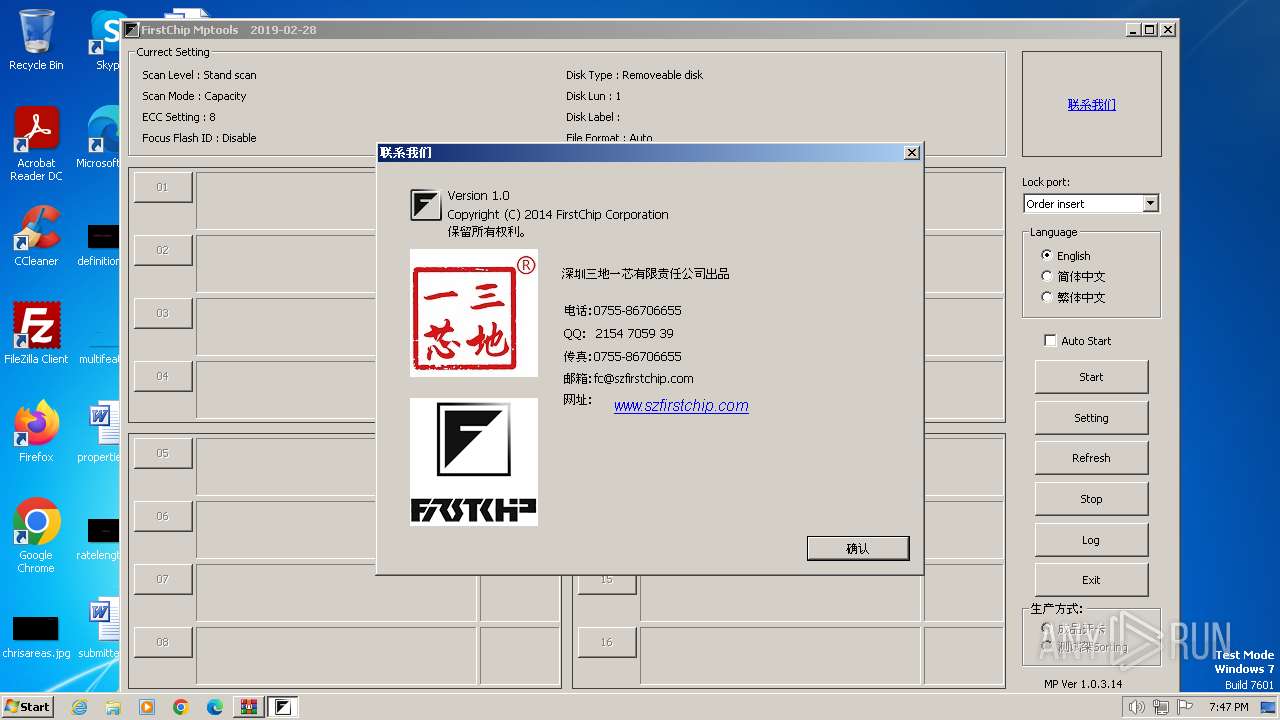Click port slot button 06
This screenshot has width=1280, height=720.
point(162,516)
